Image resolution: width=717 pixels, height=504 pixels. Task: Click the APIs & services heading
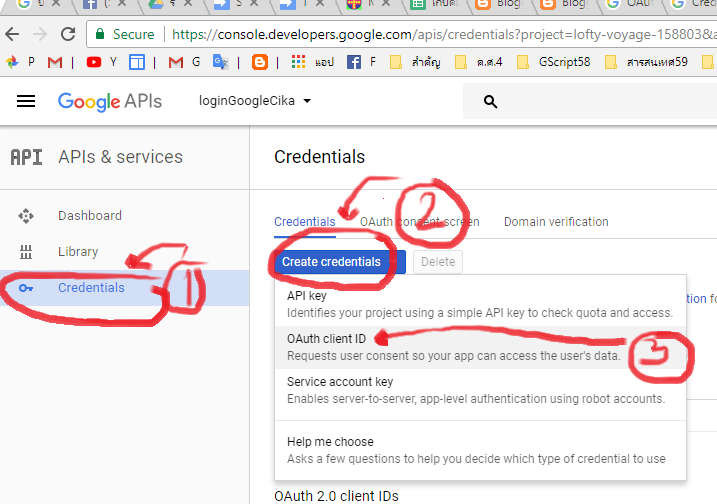coord(120,157)
